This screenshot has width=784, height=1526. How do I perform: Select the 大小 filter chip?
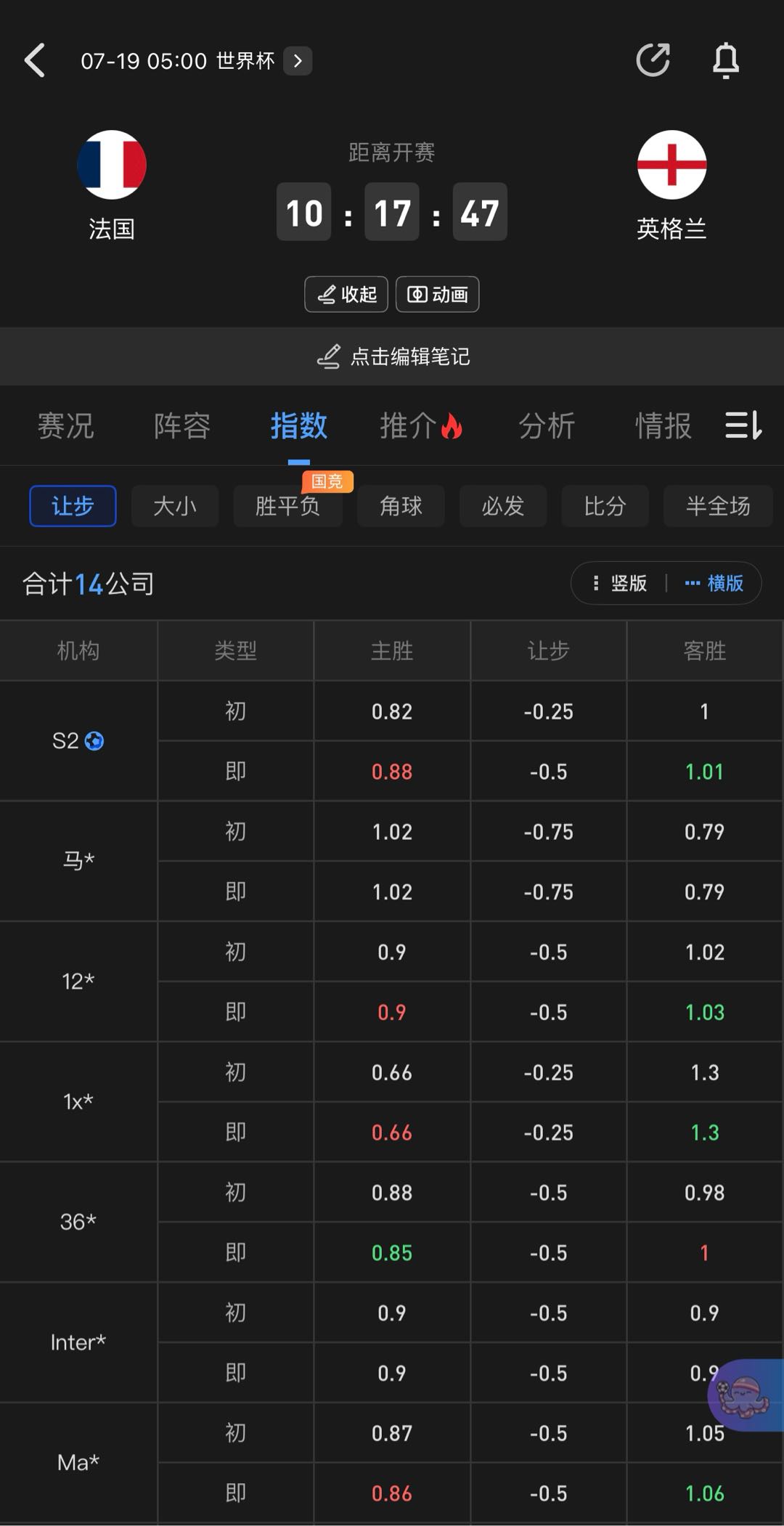pos(175,506)
